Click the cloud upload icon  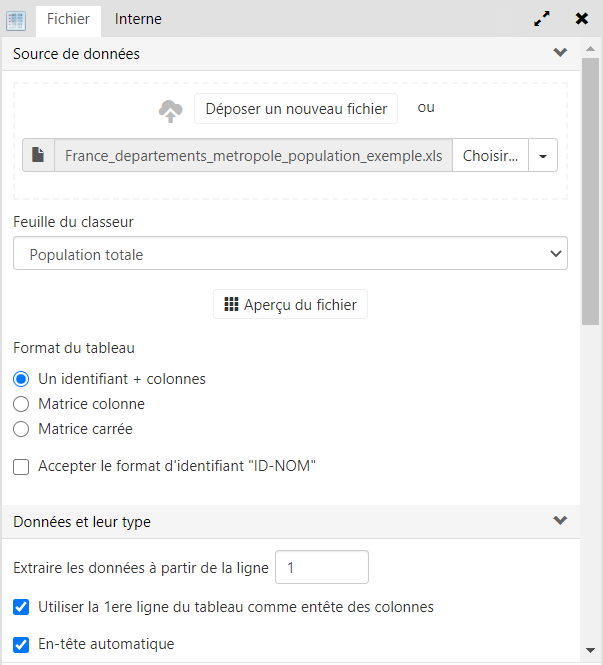tap(171, 111)
